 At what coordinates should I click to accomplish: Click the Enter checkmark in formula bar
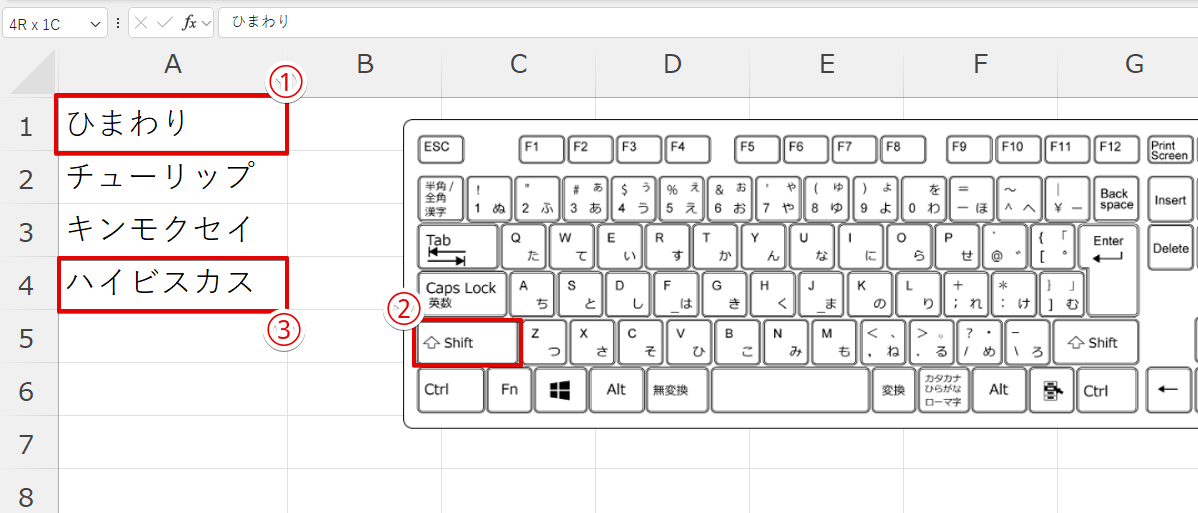point(166,23)
